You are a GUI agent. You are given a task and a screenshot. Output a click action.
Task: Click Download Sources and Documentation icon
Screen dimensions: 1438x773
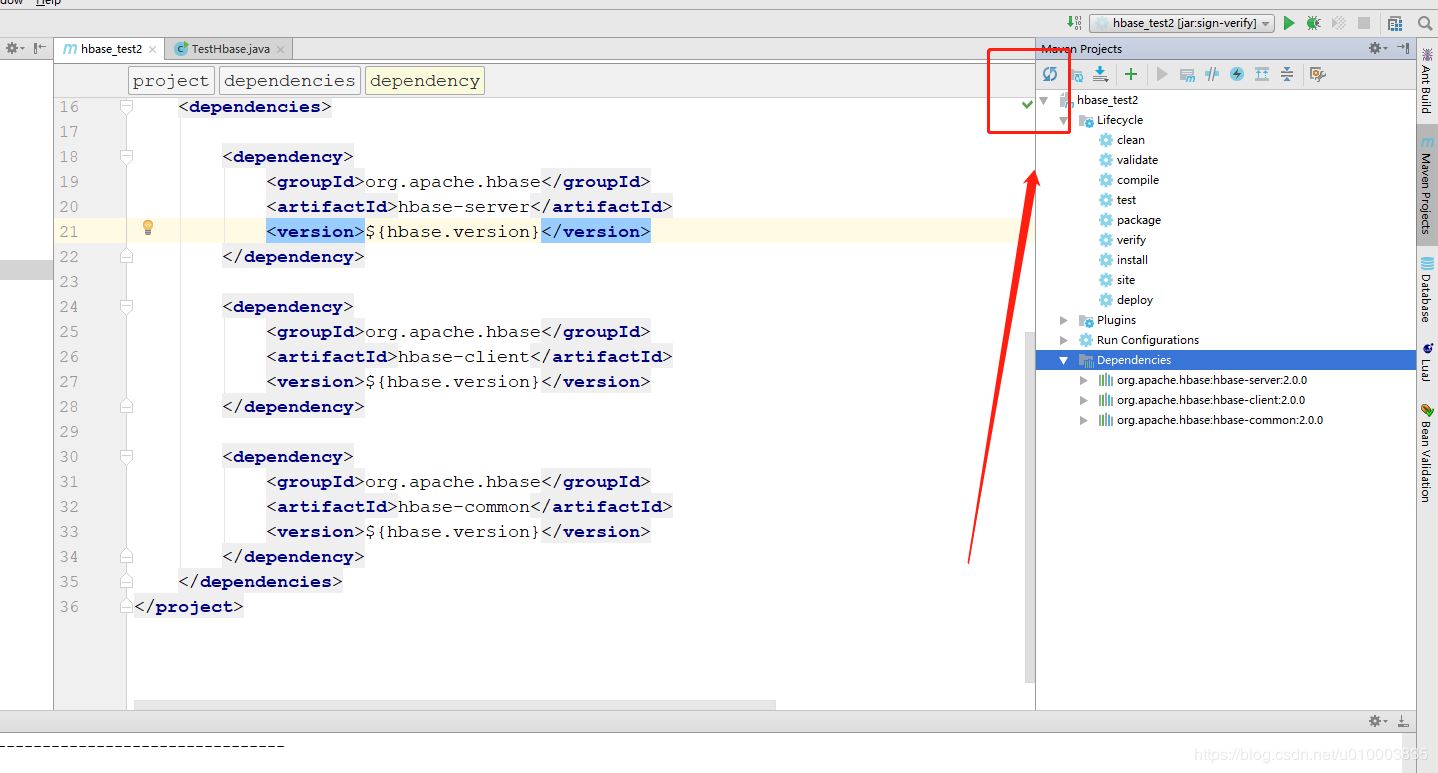pos(1100,74)
